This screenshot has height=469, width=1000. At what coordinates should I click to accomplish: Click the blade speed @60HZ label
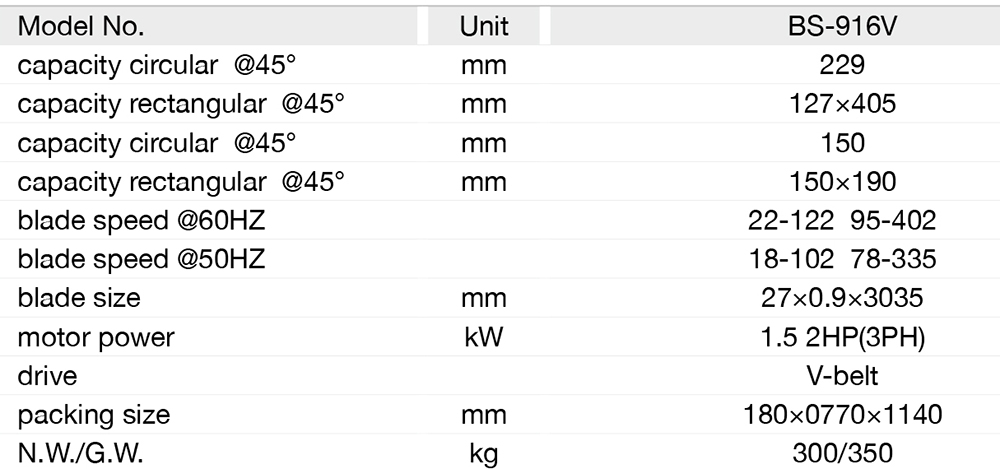click(x=141, y=221)
